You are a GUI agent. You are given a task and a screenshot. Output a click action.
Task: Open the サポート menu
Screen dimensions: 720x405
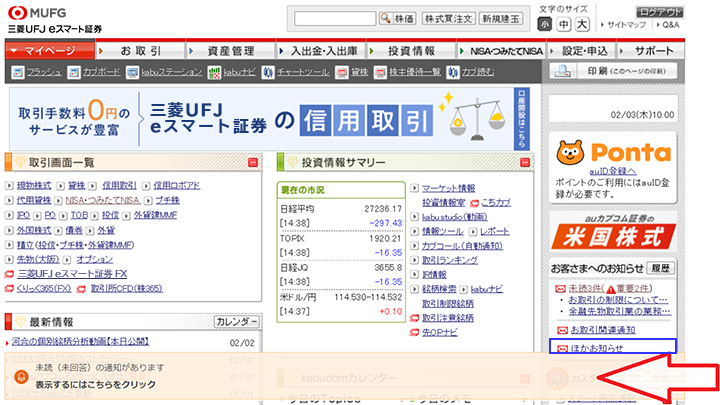coord(650,51)
